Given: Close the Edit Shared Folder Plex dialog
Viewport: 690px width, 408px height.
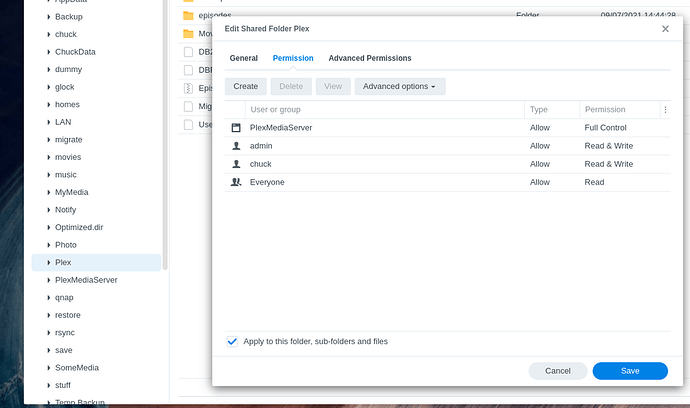Looking at the screenshot, I should point(665,29).
